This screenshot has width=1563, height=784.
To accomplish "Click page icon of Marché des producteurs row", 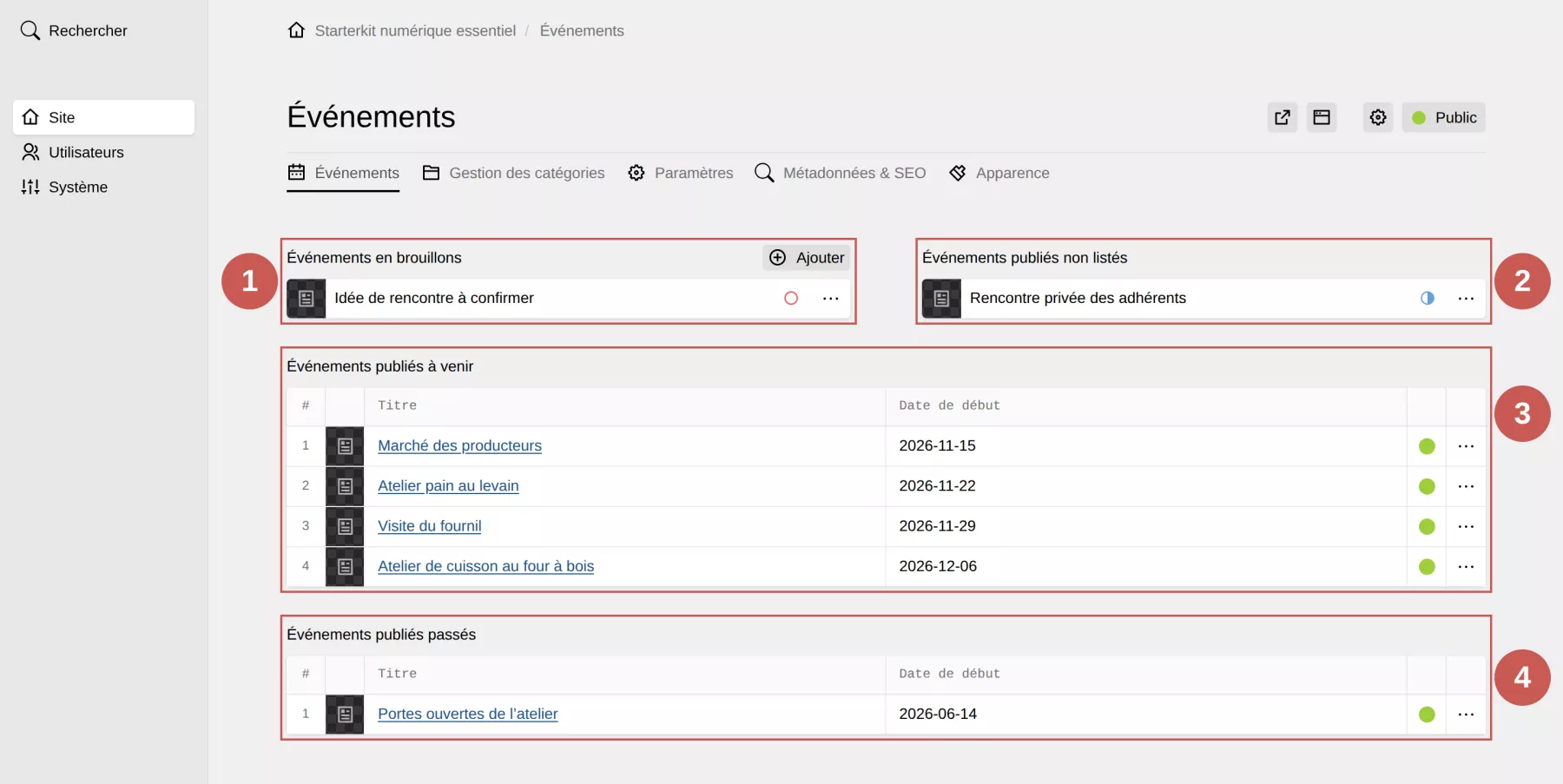I will tap(345, 446).
